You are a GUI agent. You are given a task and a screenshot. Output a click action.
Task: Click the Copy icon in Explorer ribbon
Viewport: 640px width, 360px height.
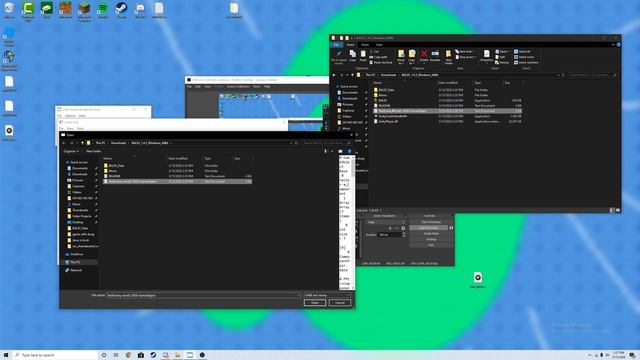pyautogui.click(x=352, y=56)
